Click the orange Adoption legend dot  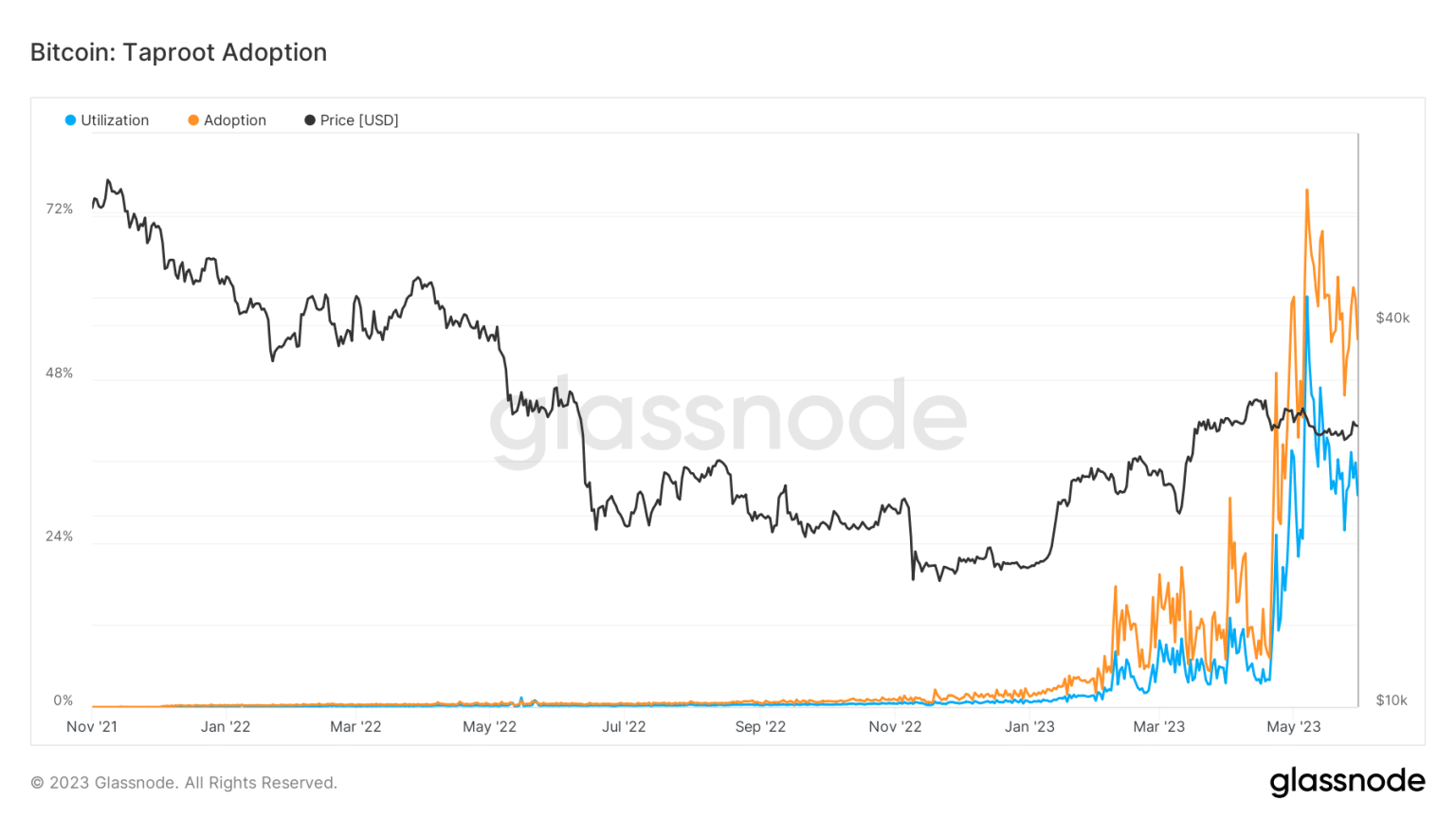click(193, 120)
